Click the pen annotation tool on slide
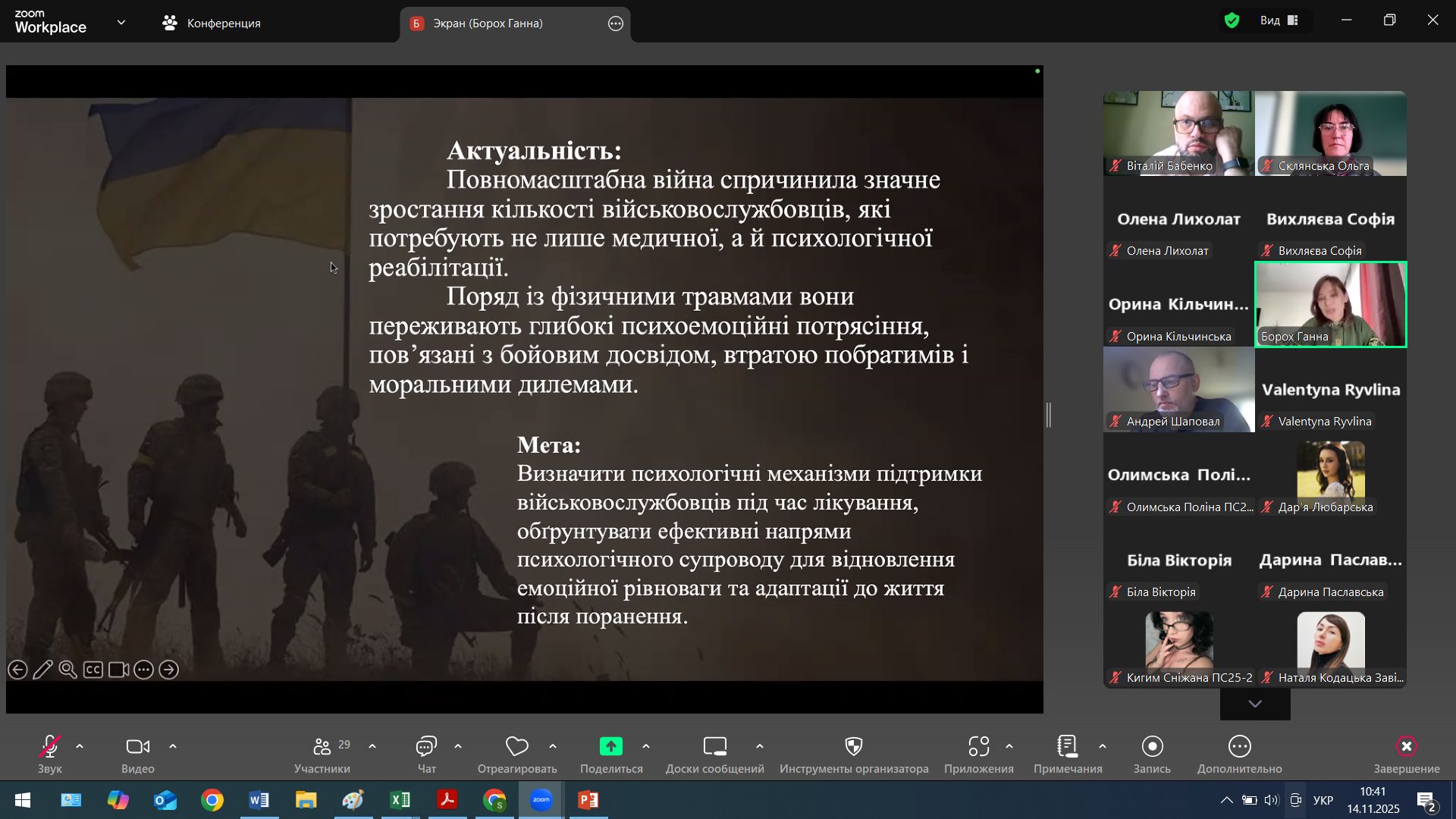 [42, 670]
